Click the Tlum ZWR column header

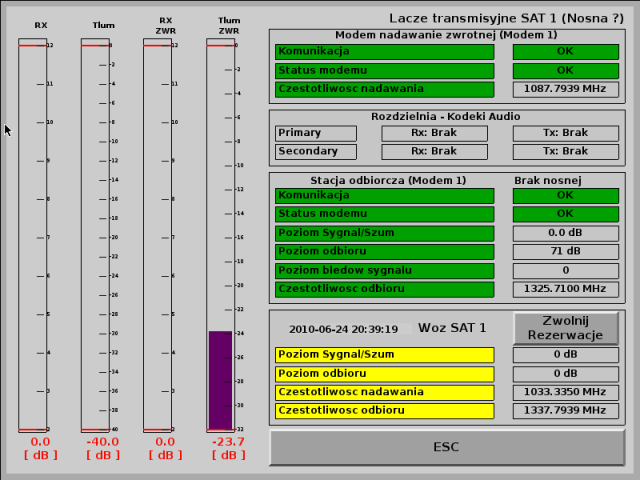click(x=229, y=26)
